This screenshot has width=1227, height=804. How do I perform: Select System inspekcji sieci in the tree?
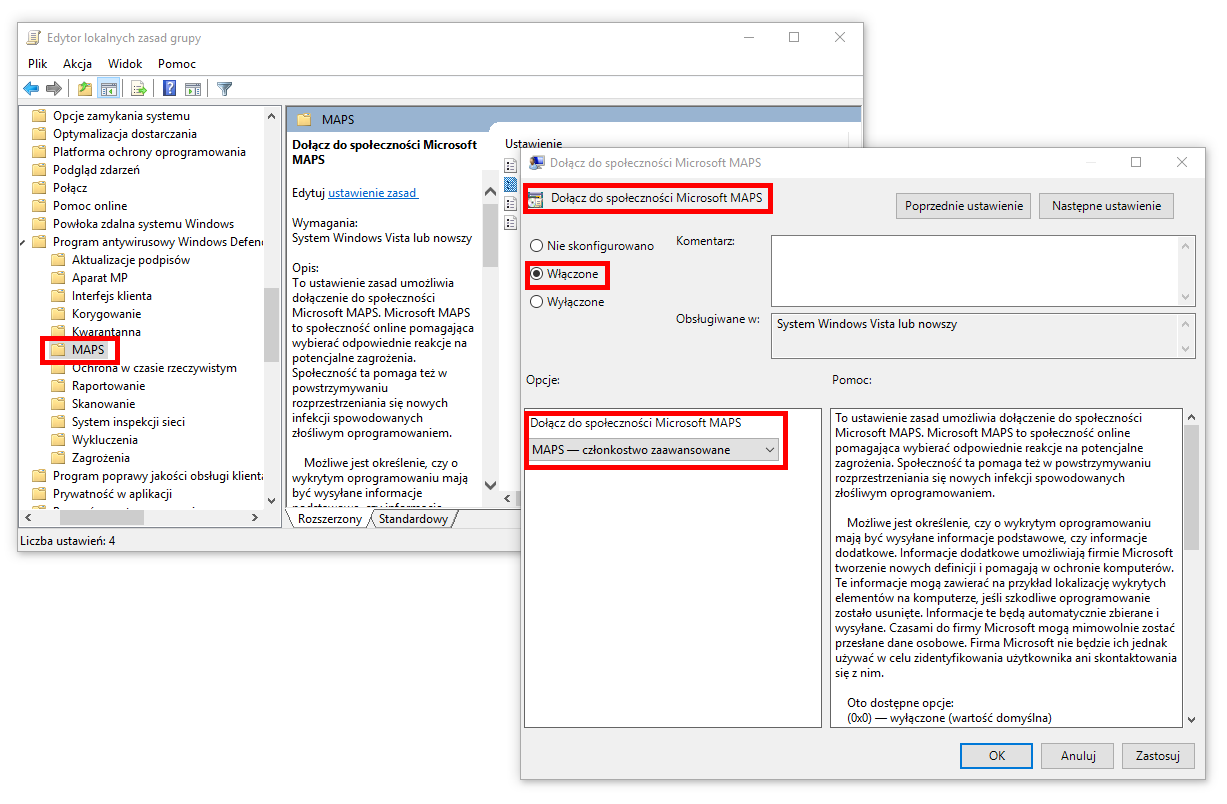[x=128, y=422]
